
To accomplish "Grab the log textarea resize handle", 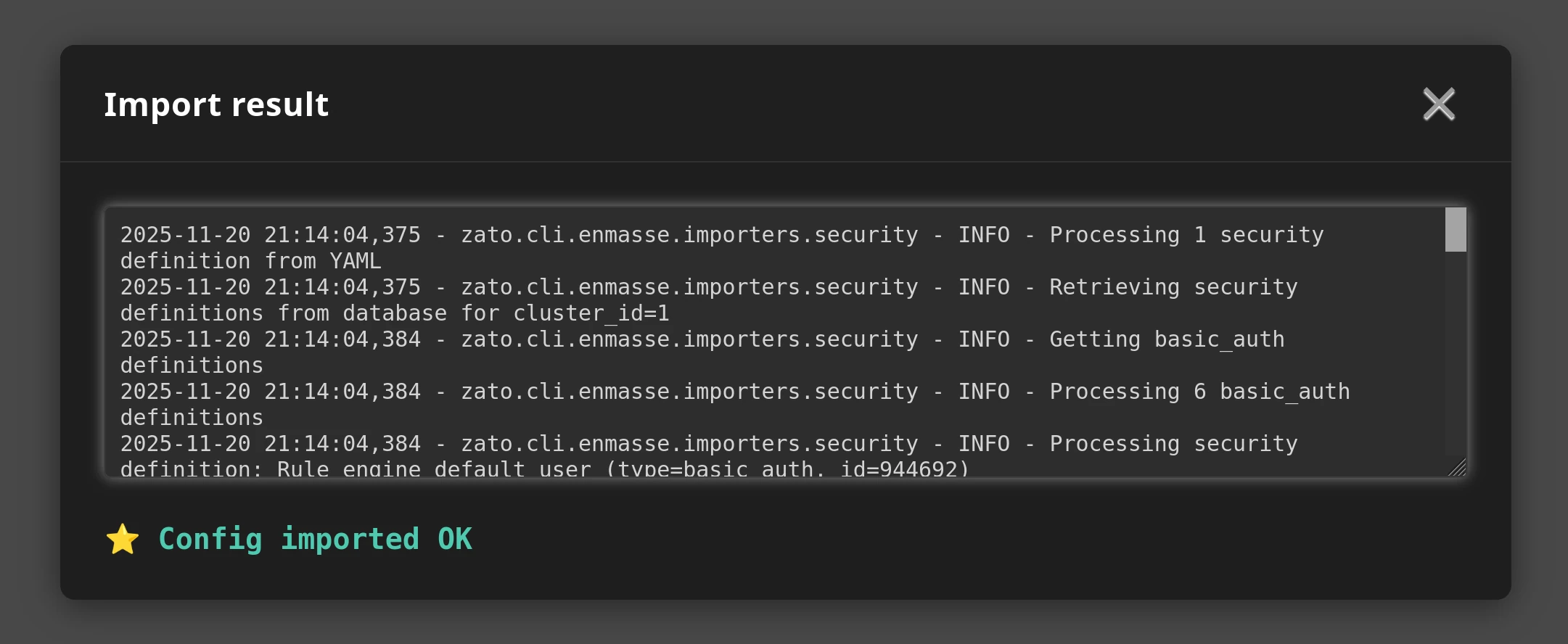I will pyautogui.click(x=1457, y=468).
